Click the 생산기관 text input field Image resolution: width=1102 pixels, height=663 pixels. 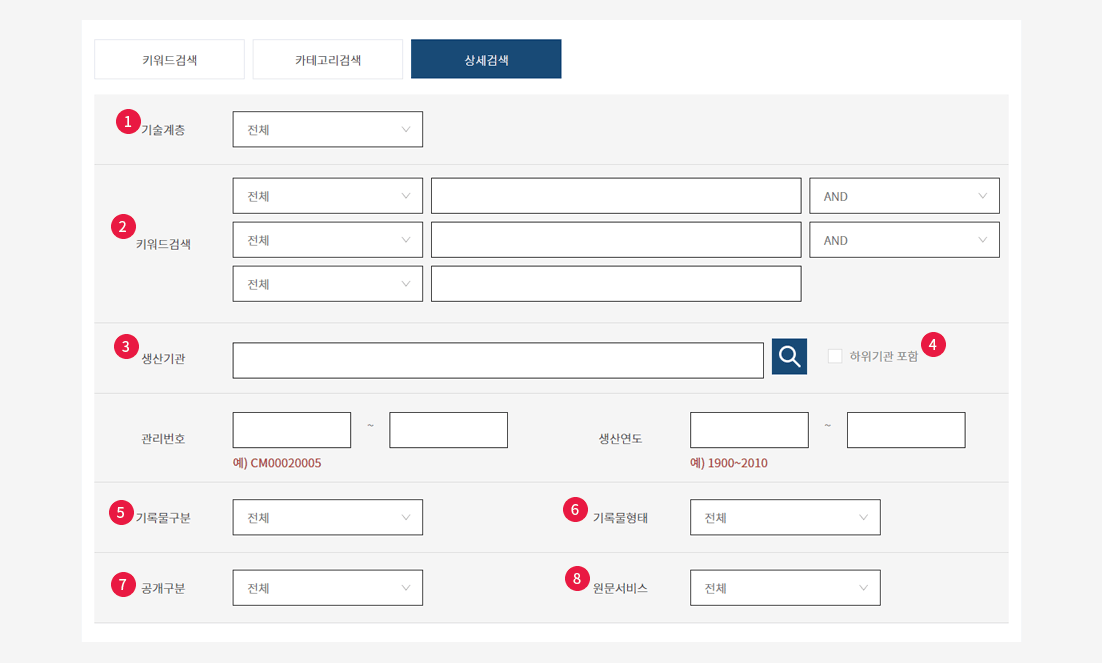498,361
